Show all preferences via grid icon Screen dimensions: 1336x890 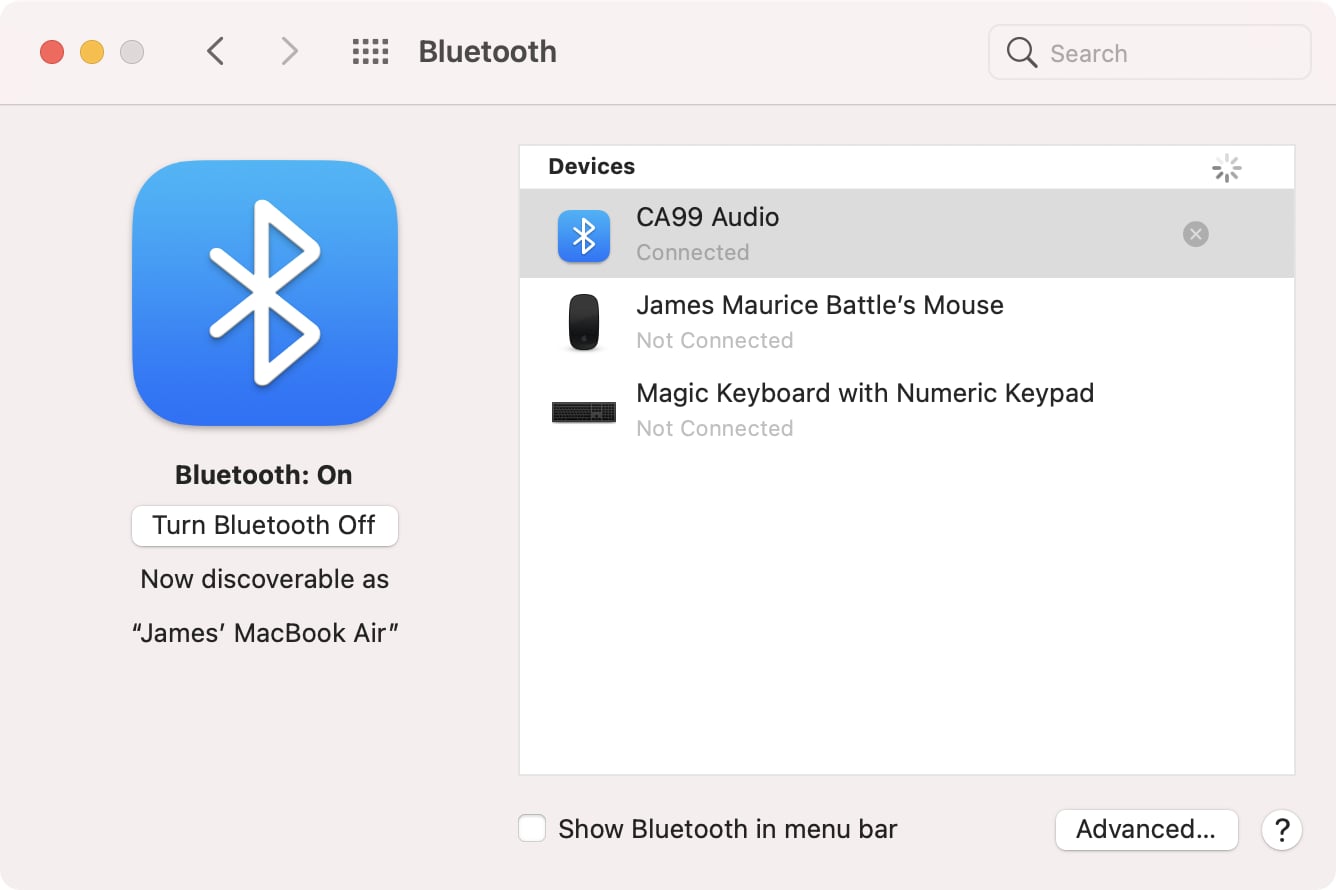pyautogui.click(x=370, y=52)
